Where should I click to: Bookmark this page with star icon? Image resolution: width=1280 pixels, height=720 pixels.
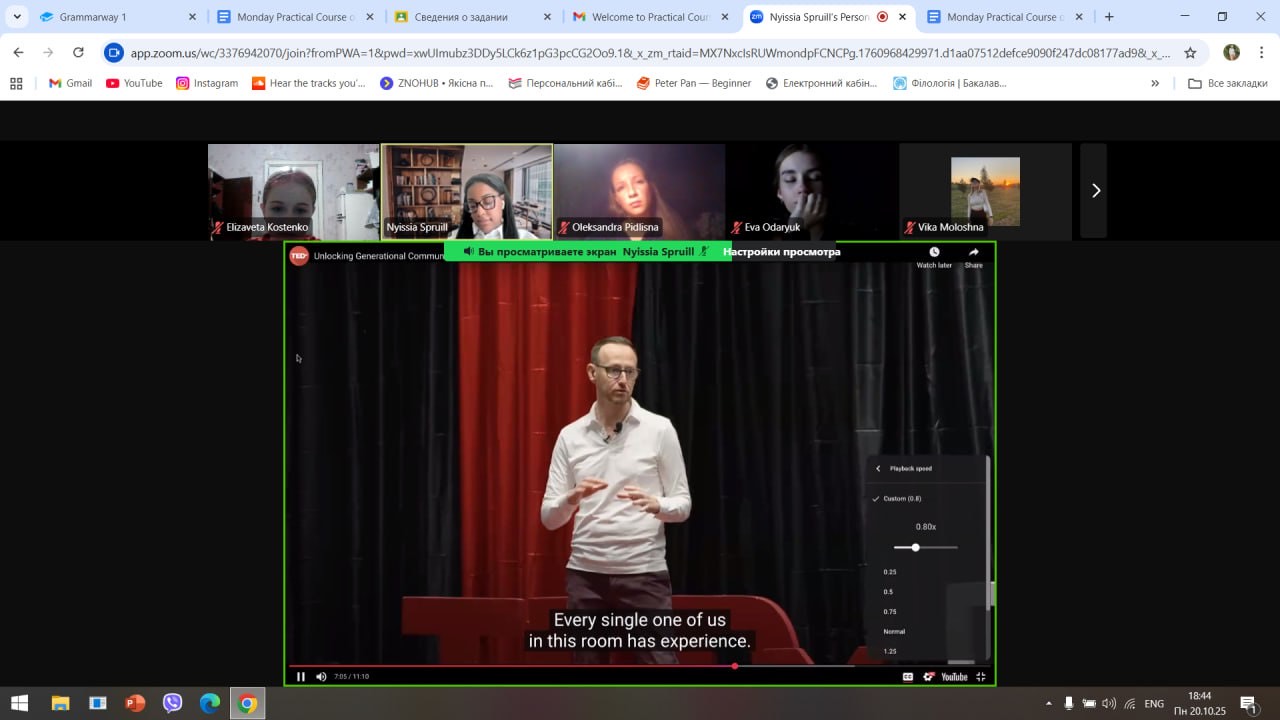pos(1190,53)
